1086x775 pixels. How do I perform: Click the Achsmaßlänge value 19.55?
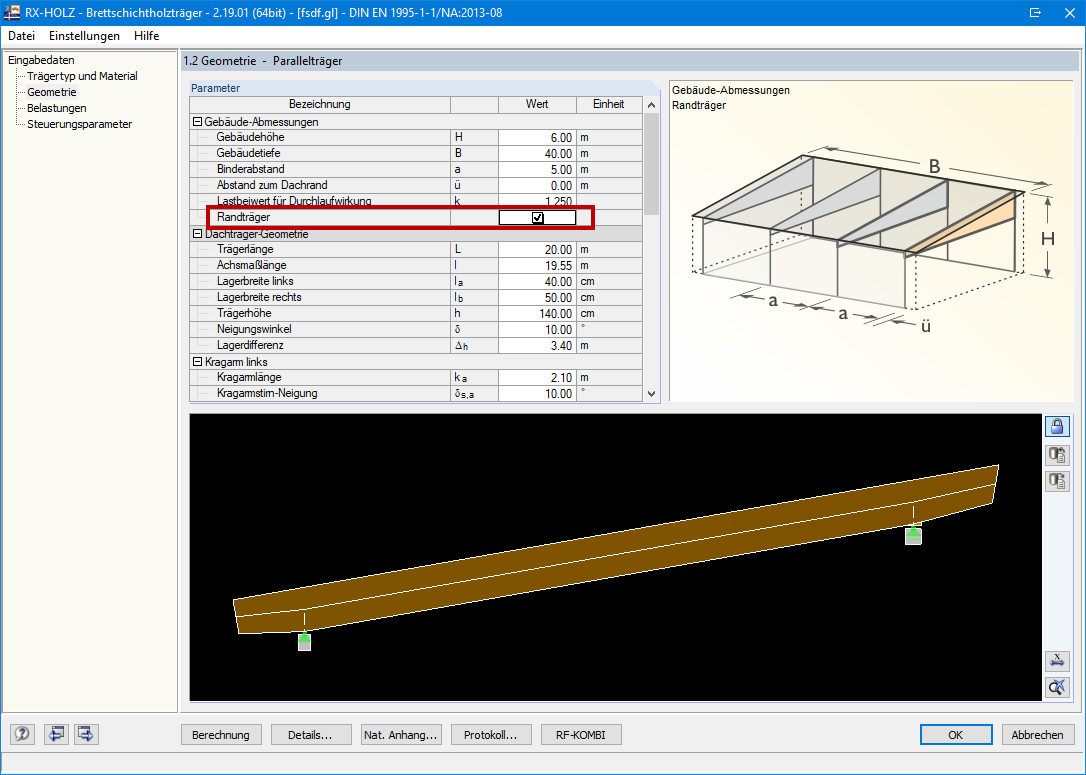point(537,265)
